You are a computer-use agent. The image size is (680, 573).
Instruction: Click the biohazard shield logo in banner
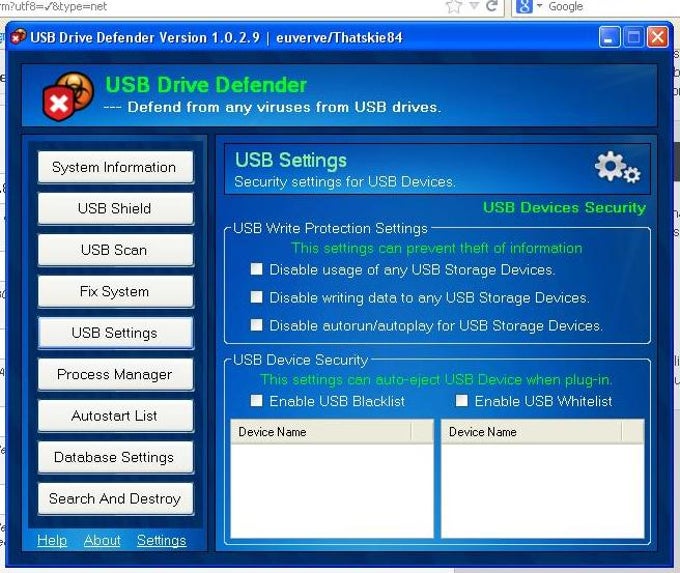click(x=68, y=96)
